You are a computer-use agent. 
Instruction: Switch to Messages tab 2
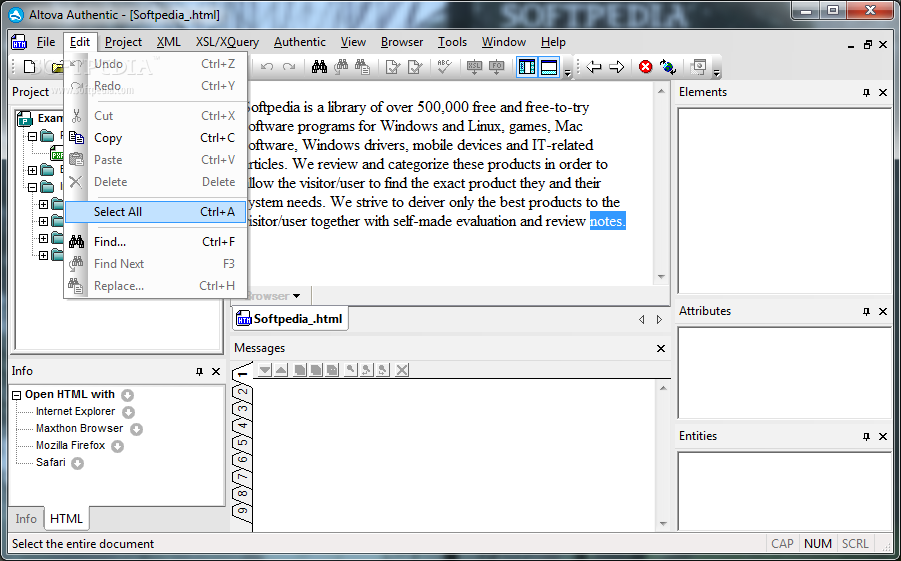point(243,392)
